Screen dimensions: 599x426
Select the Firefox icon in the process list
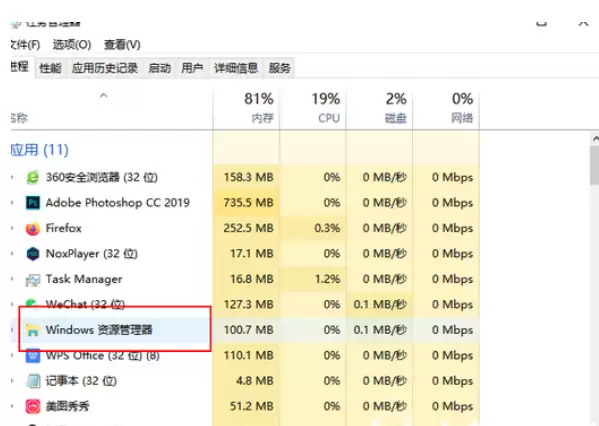click(33, 228)
